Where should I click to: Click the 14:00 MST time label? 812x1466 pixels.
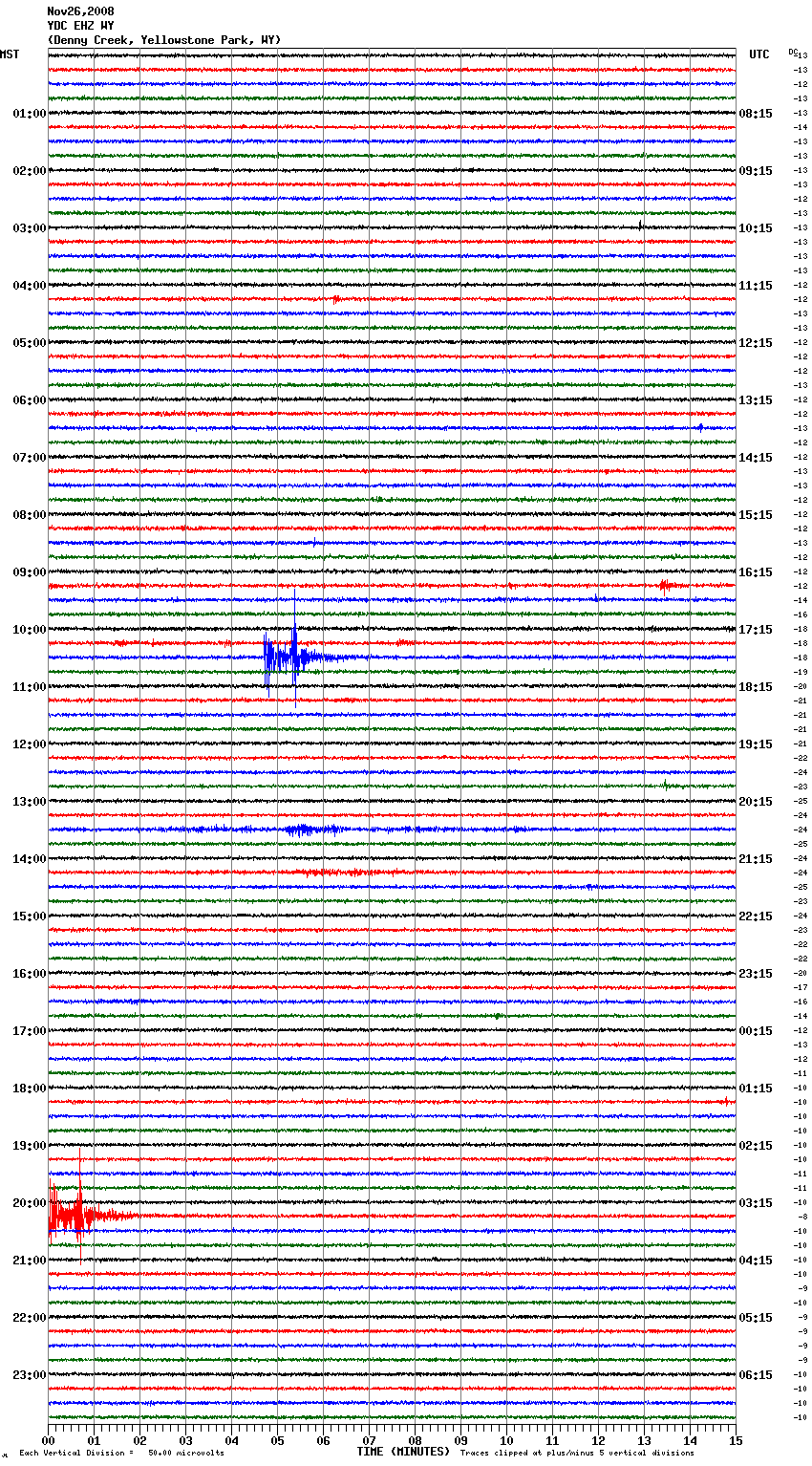[x=29, y=859]
